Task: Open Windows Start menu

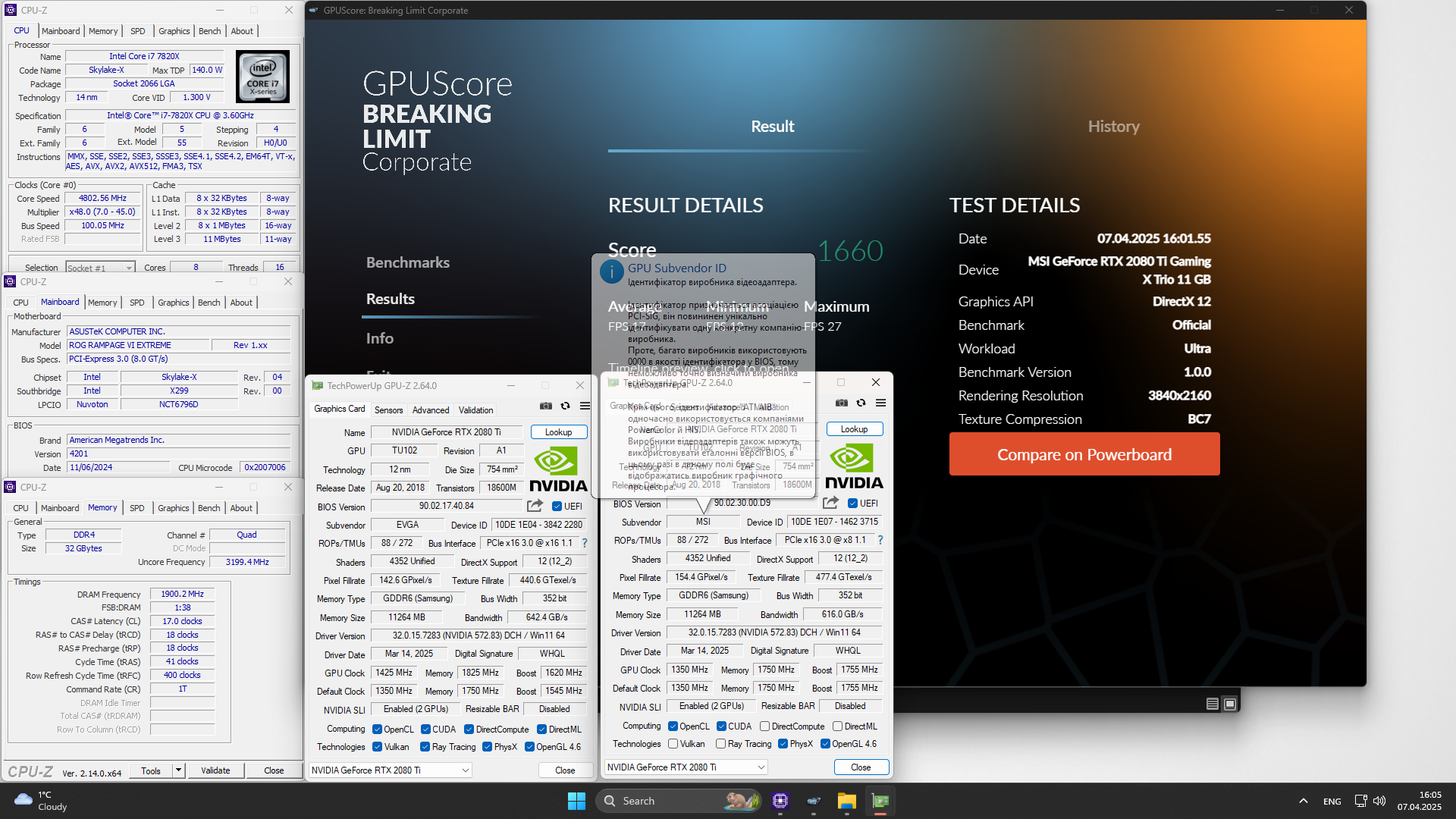Action: click(576, 801)
